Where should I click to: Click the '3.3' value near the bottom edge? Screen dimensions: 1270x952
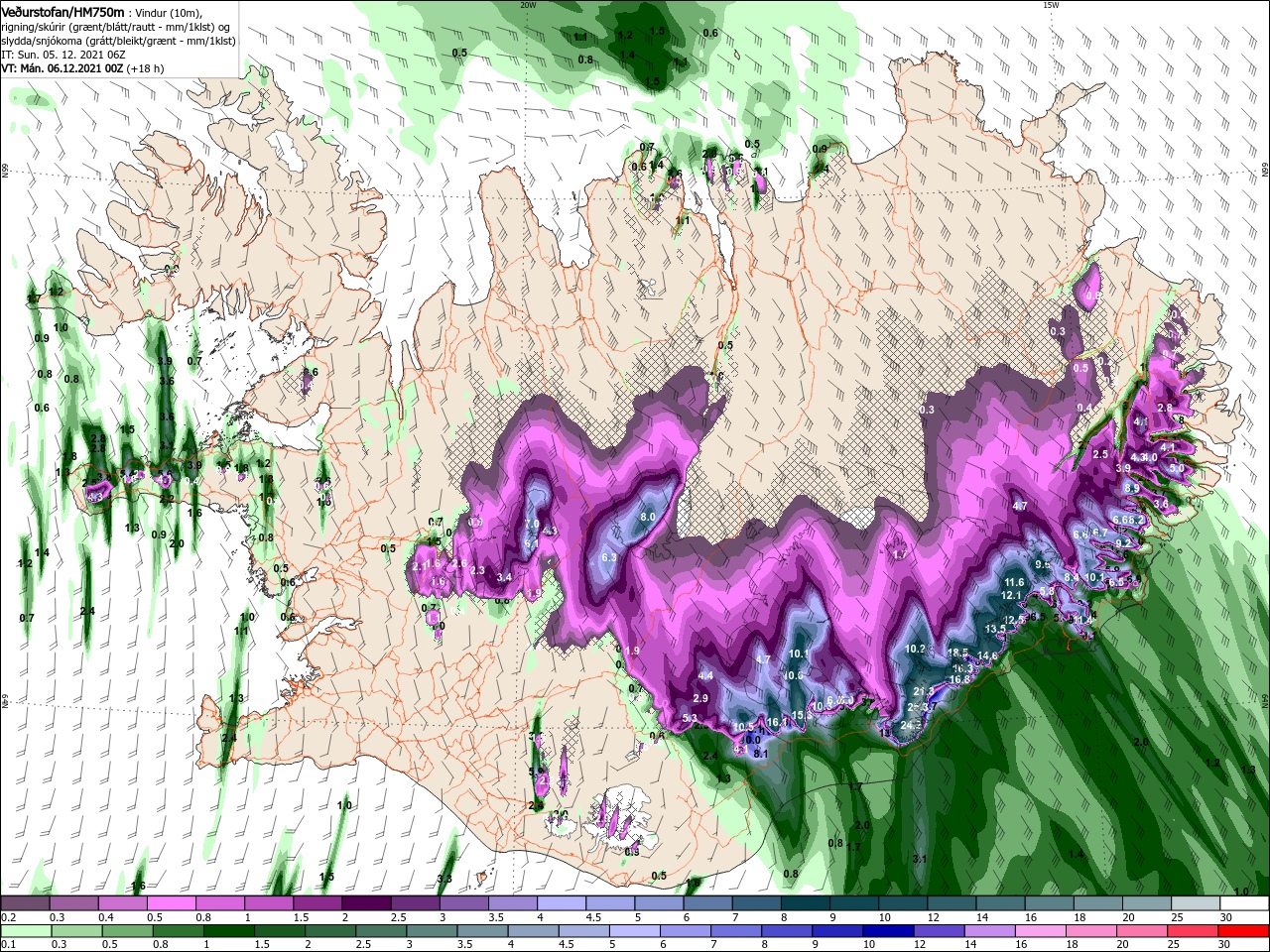pyautogui.click(x=444, y=880)
